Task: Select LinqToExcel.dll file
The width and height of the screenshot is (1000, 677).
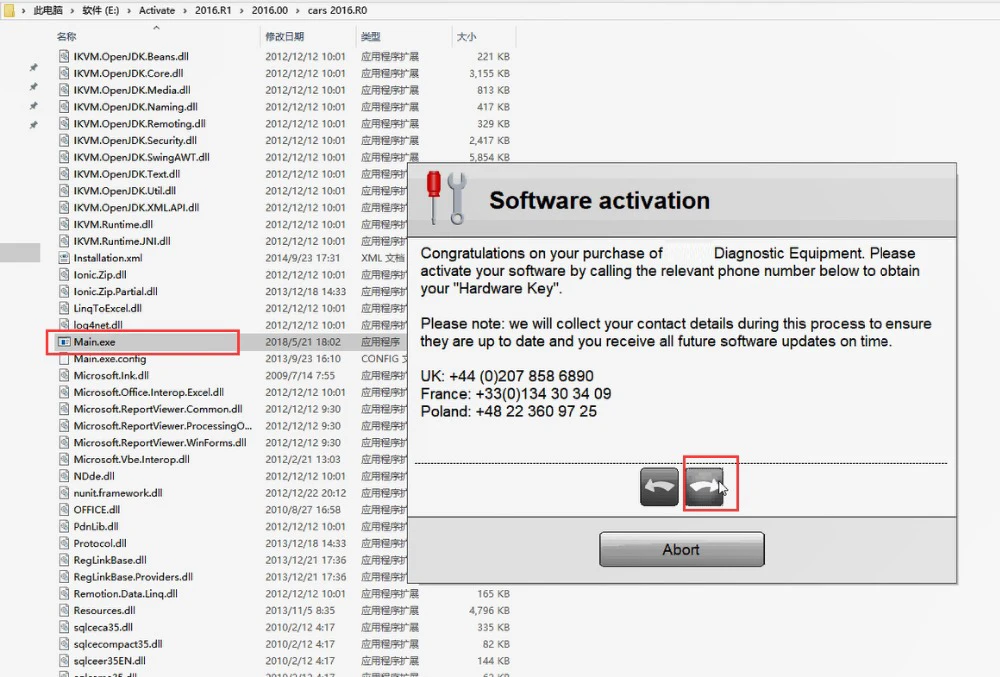Action: point(107,309)
